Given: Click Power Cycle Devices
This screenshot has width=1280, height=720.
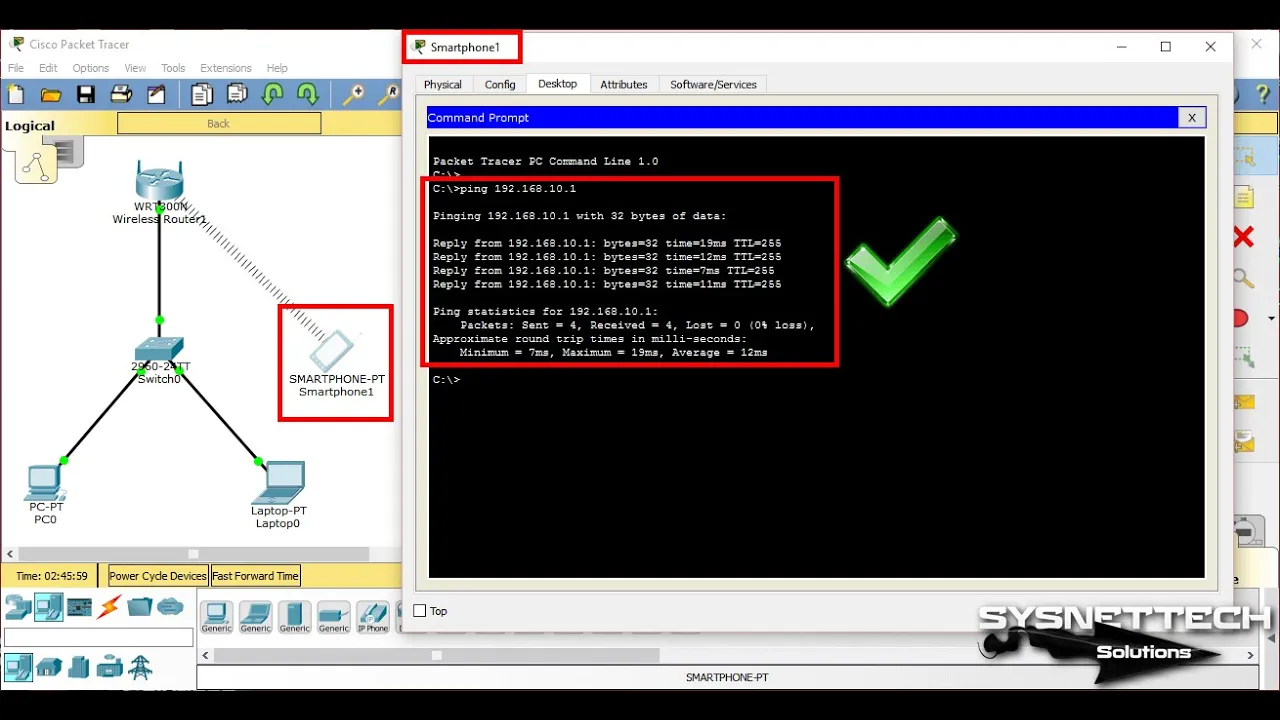Looking at the screenshot, I should [x=158, y=576].
